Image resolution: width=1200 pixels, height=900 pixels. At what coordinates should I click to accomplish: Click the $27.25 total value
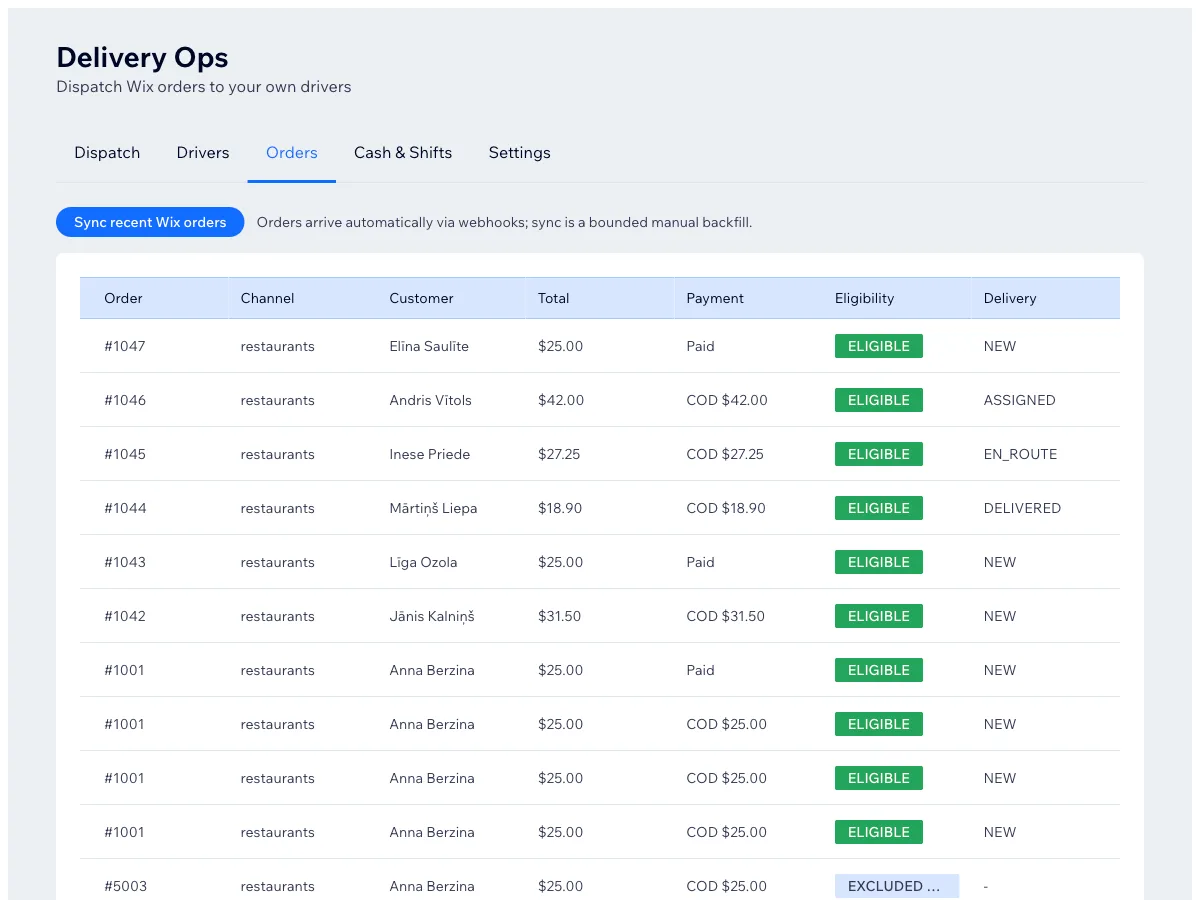(x=559, y=454)
